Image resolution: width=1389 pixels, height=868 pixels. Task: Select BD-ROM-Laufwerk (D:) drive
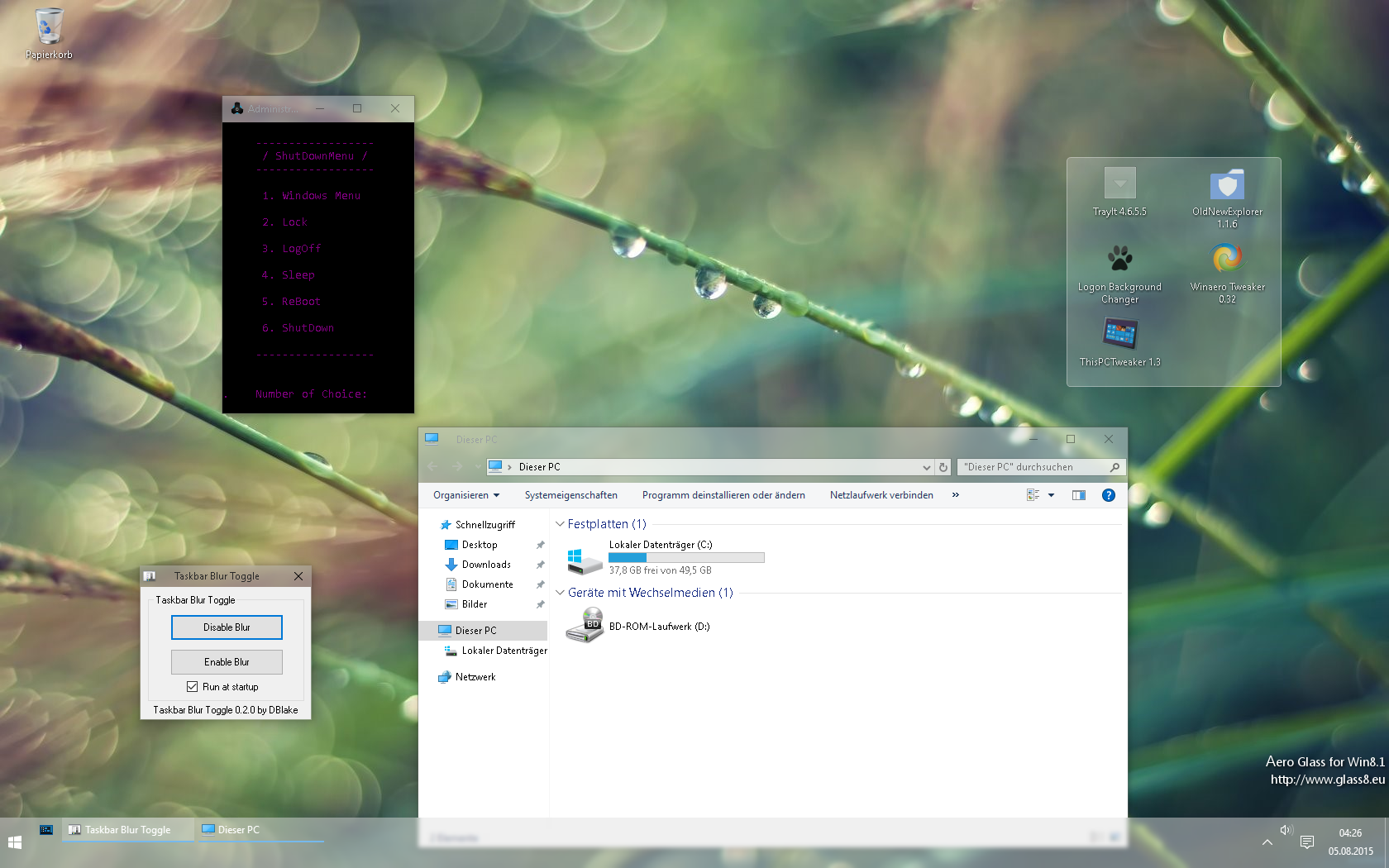[x=638, y=626]
